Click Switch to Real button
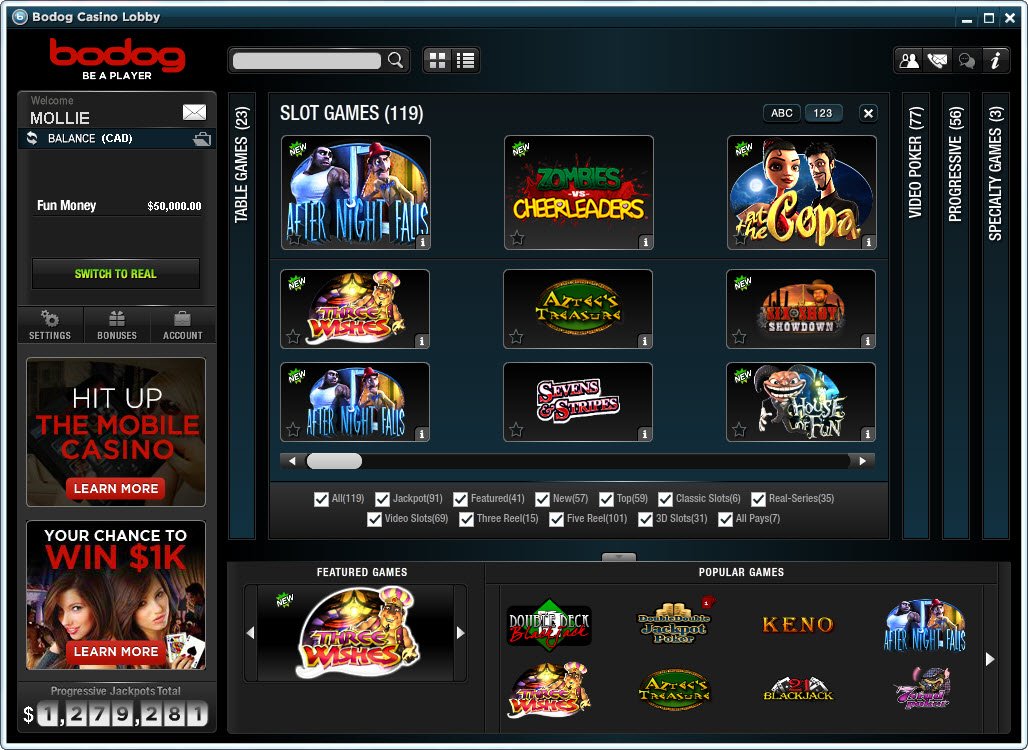 (115, 273)
